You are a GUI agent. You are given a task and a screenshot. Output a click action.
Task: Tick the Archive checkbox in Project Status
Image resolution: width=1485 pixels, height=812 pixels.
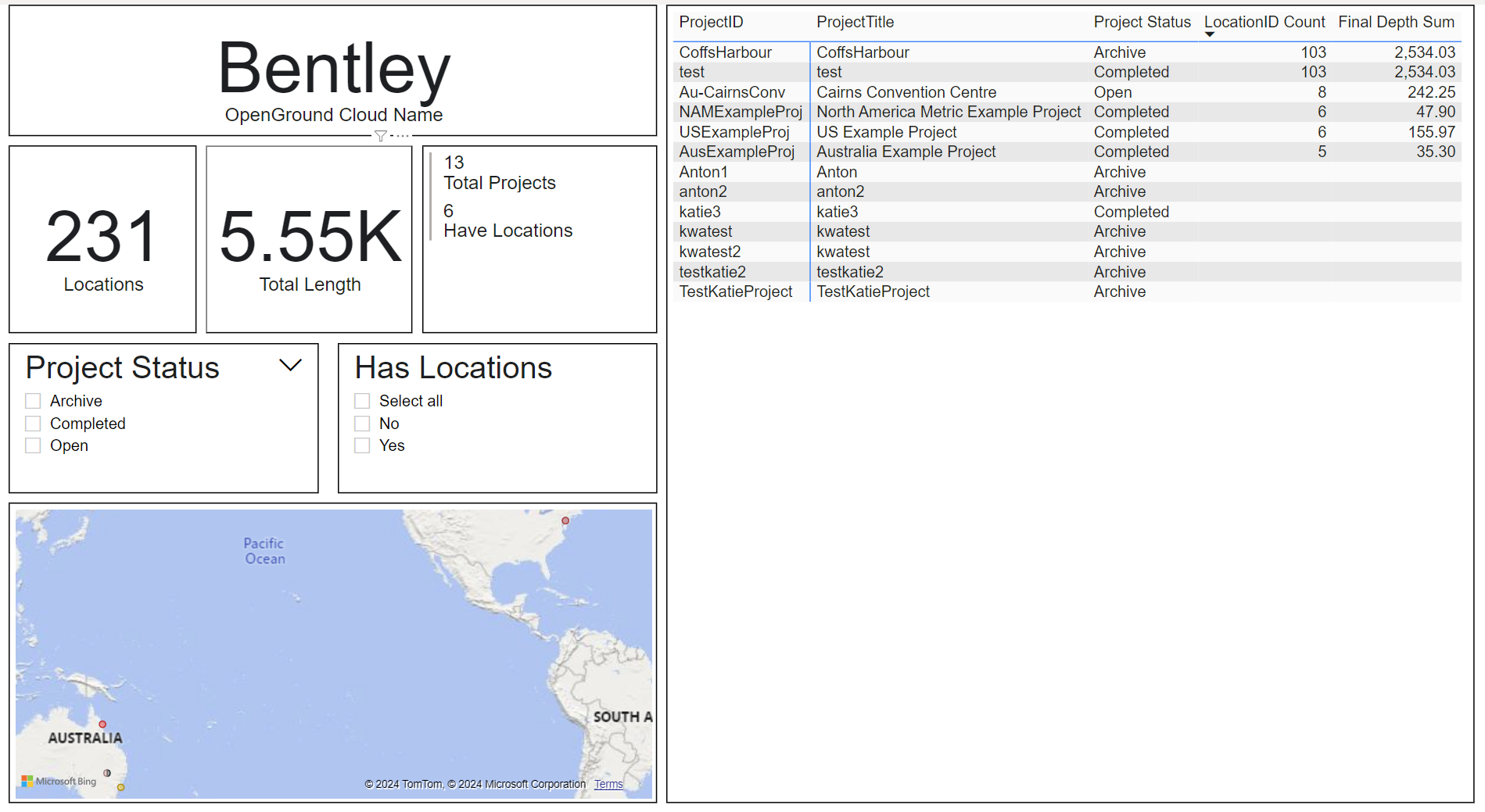coord(33,401)
